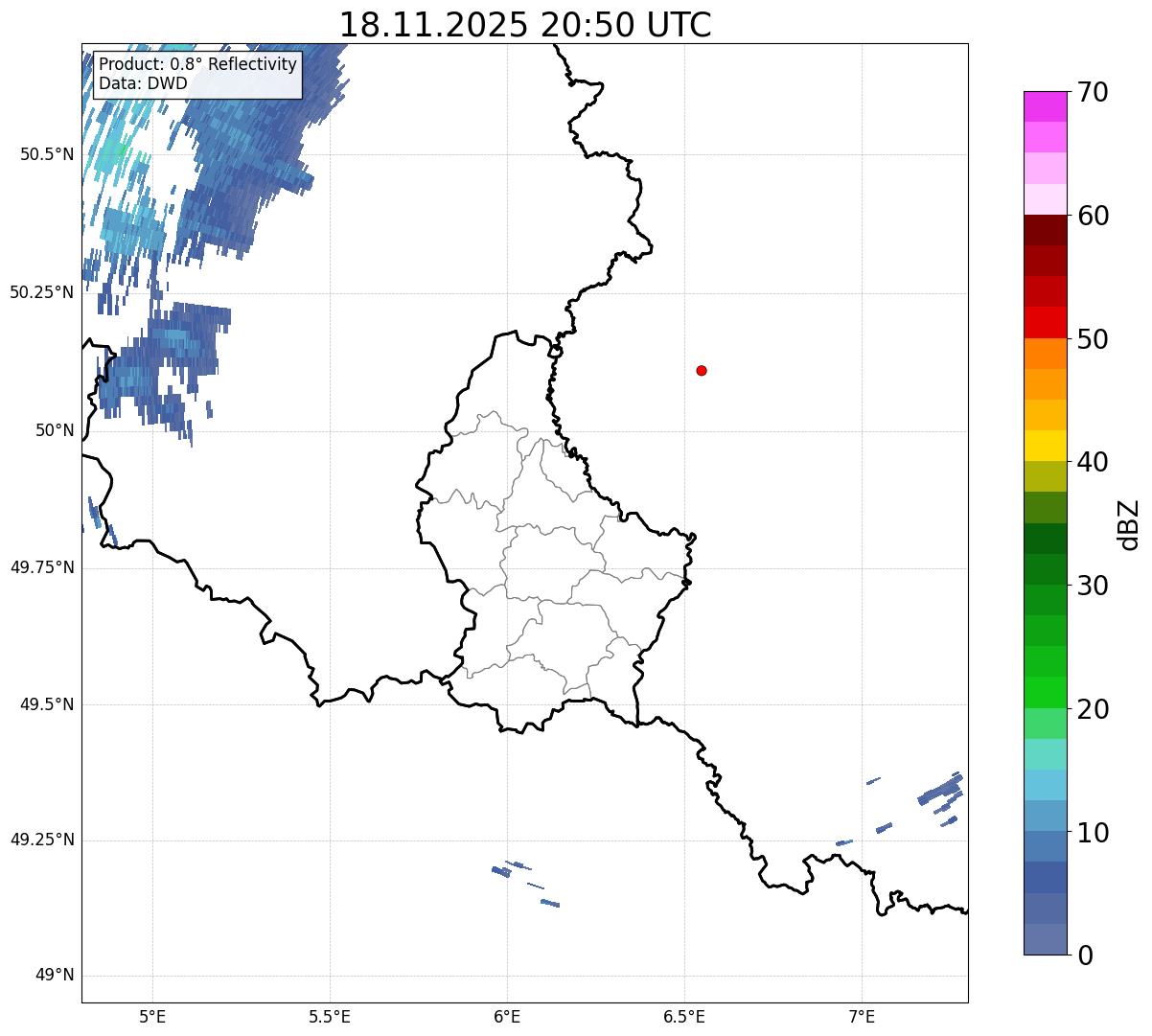Viewport: 1152px width, 1036px height.
Task: Click the 50.5°N latitude label
Action: [46, 155]
